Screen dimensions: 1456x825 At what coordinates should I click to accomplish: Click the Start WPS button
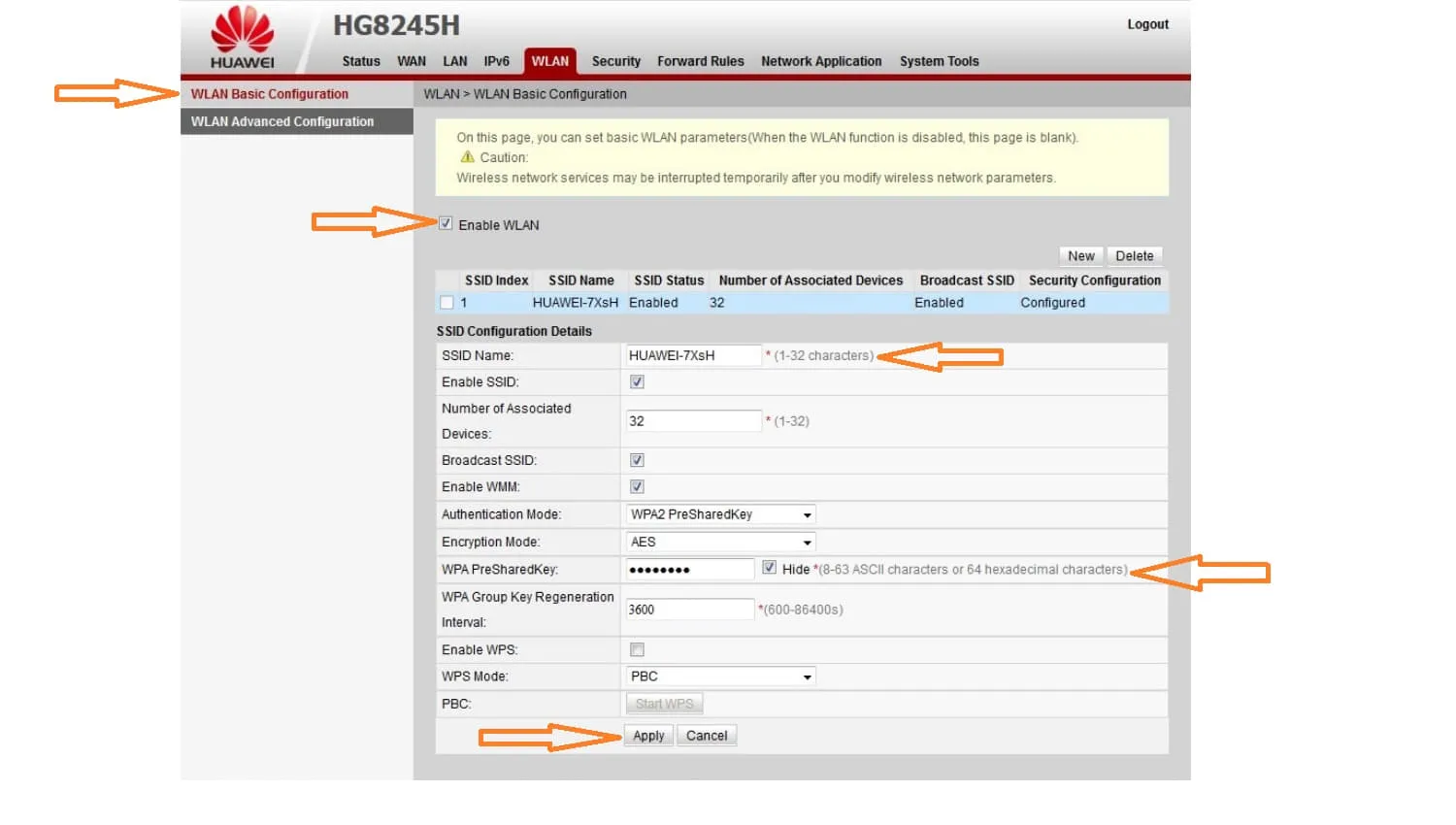pyautogui.click(x=665, y=704)
